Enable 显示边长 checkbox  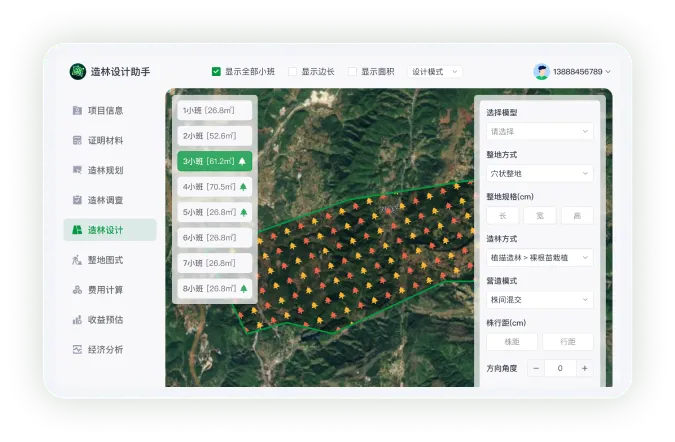[x=292, y=71]
